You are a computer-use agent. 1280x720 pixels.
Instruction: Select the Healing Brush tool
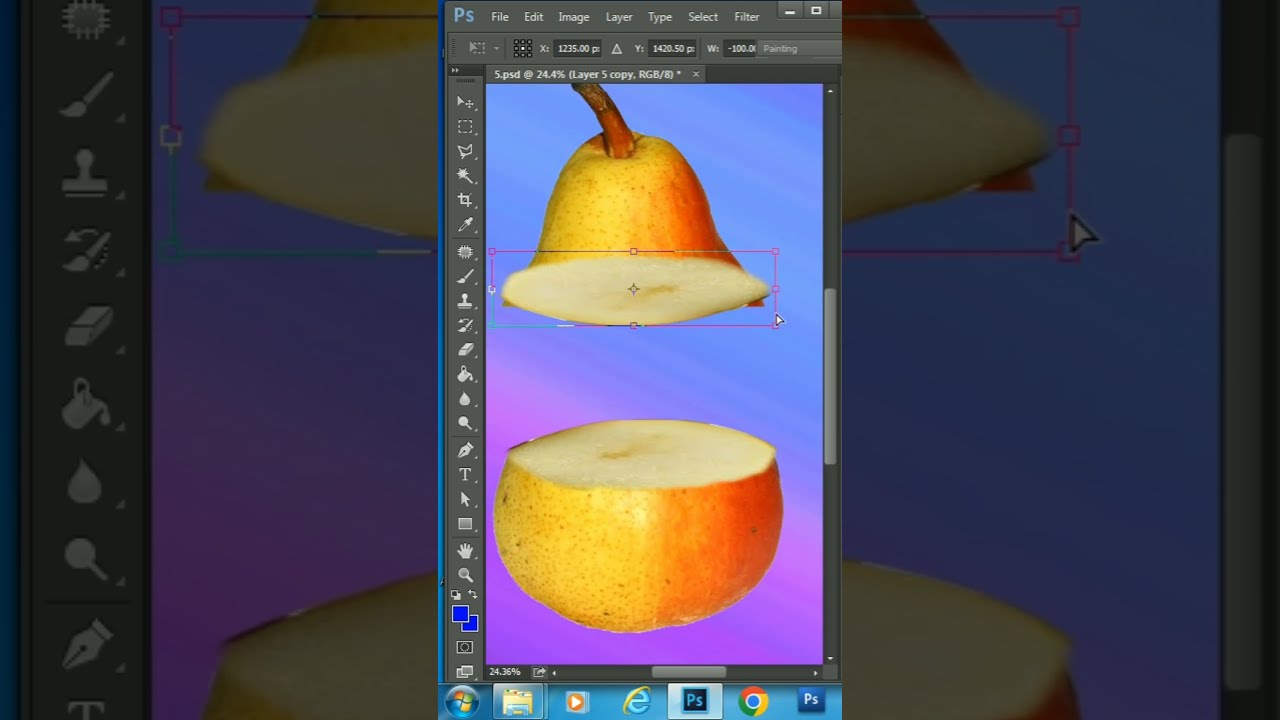pos(465,252)
